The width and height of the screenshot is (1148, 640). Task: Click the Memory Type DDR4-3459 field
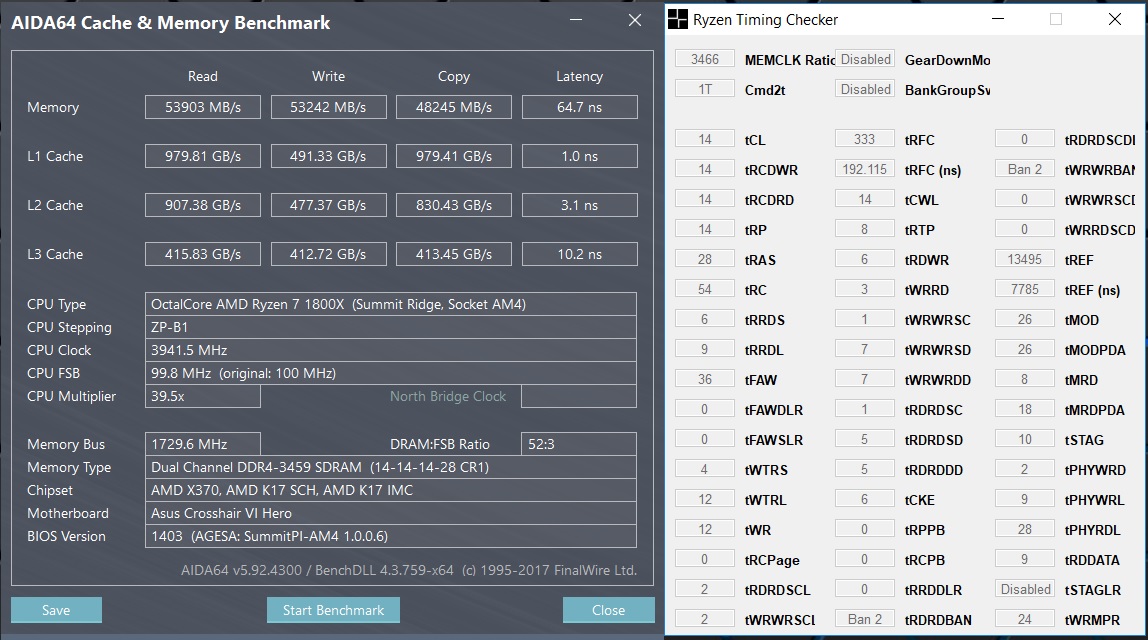391,467
